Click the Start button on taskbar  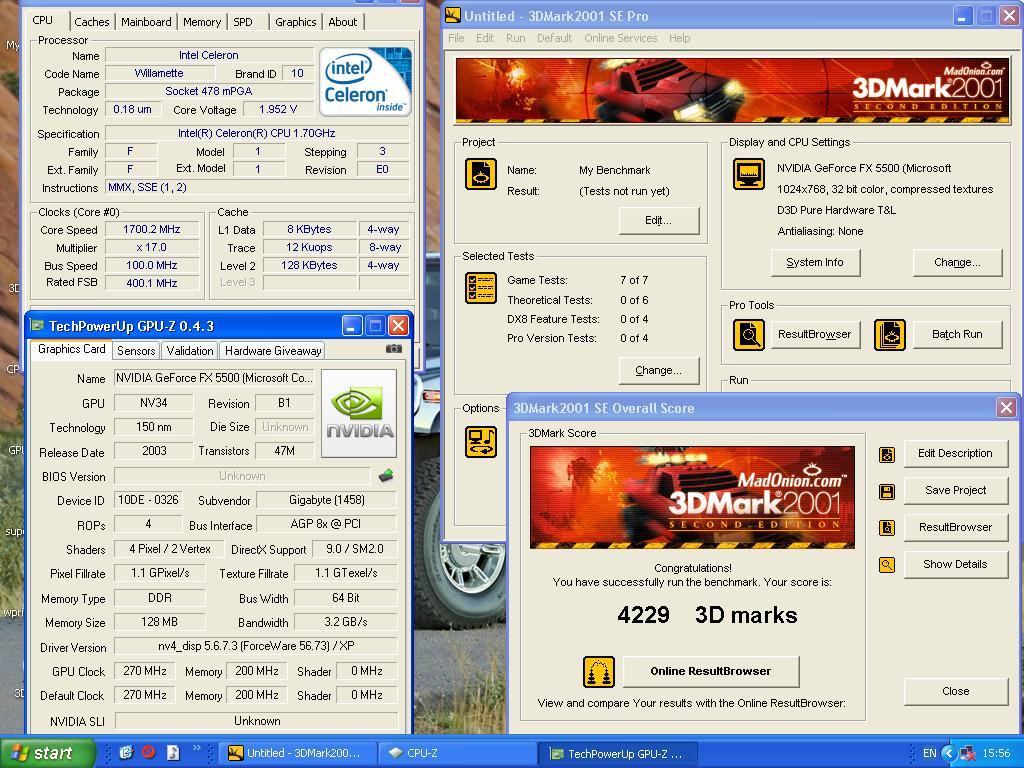tap(47, 753)
